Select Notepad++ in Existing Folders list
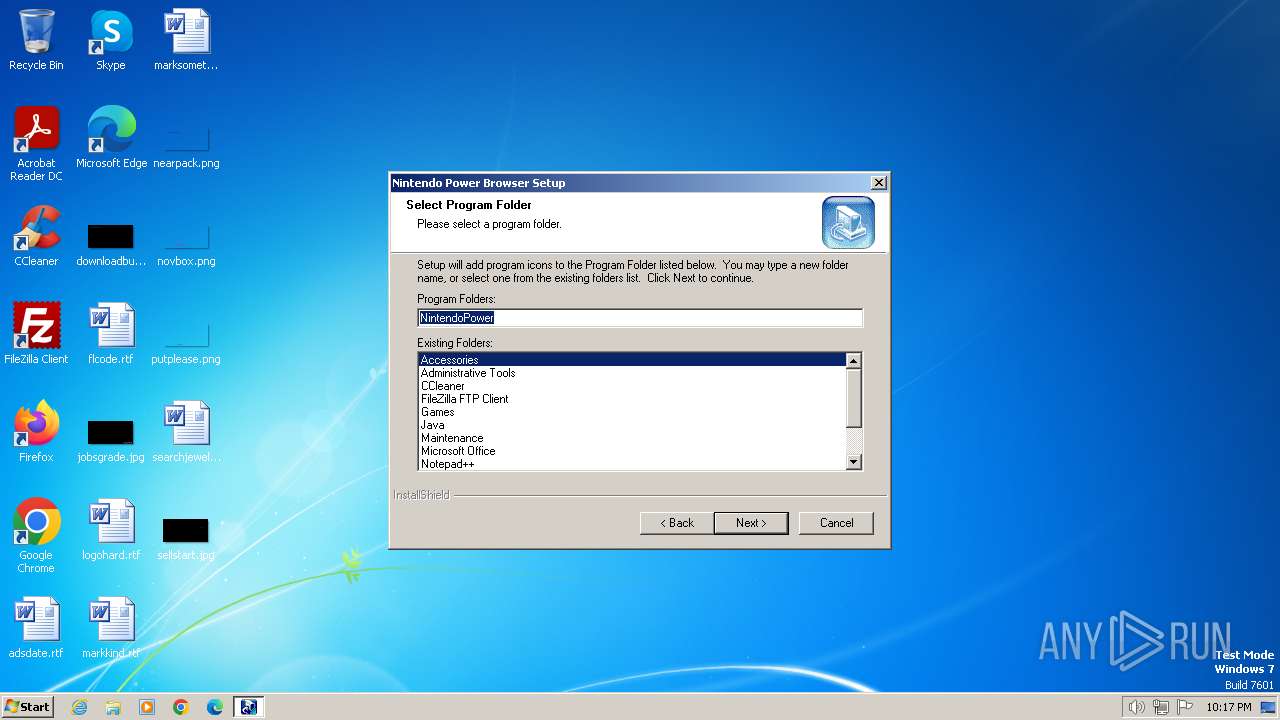The height and width of the screenshot is (720, 1280). pyautogui.click(x=632, y=464)
